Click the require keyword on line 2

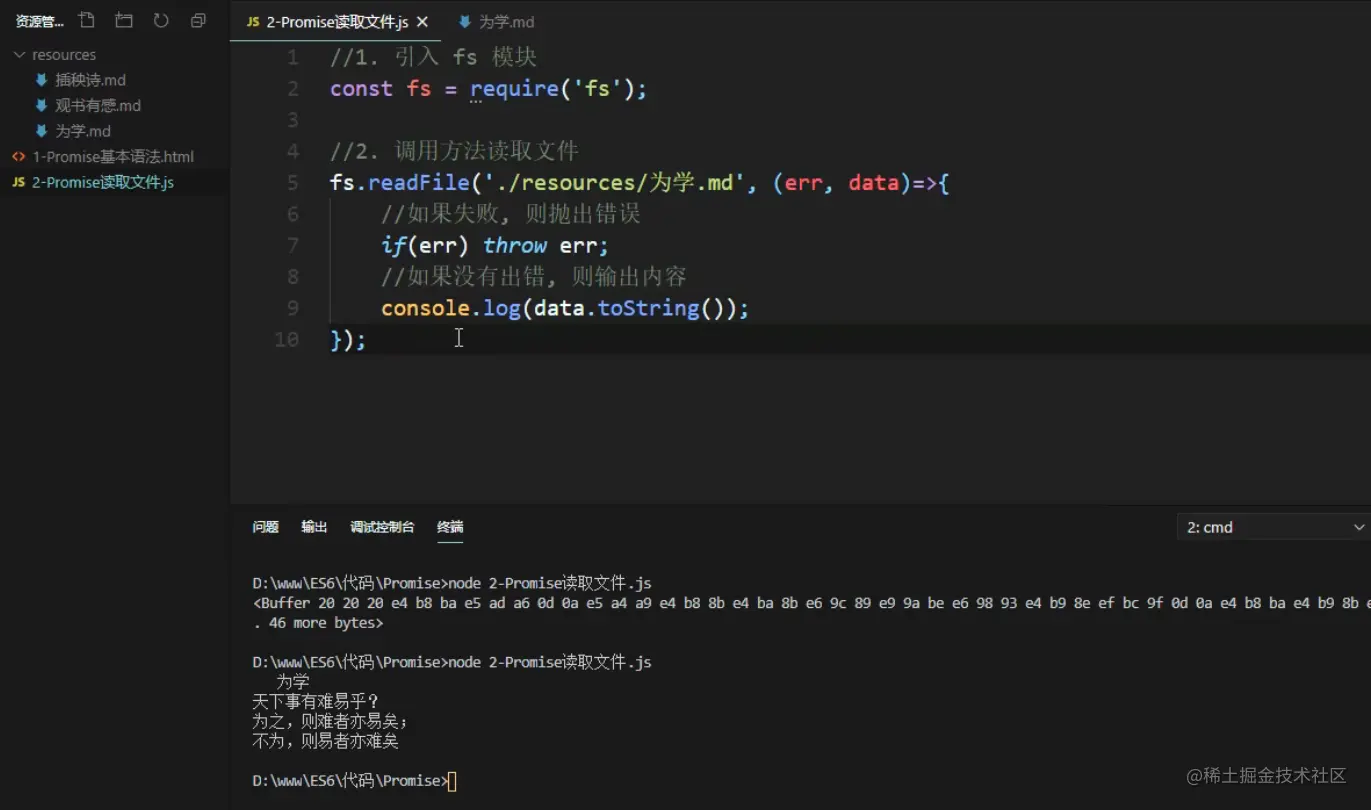(514, 89)
